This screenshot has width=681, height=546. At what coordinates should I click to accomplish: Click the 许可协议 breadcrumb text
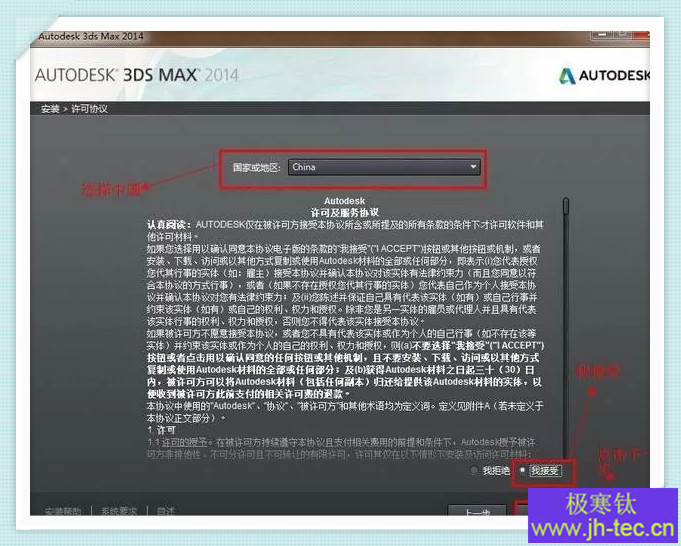coord(89,109)
